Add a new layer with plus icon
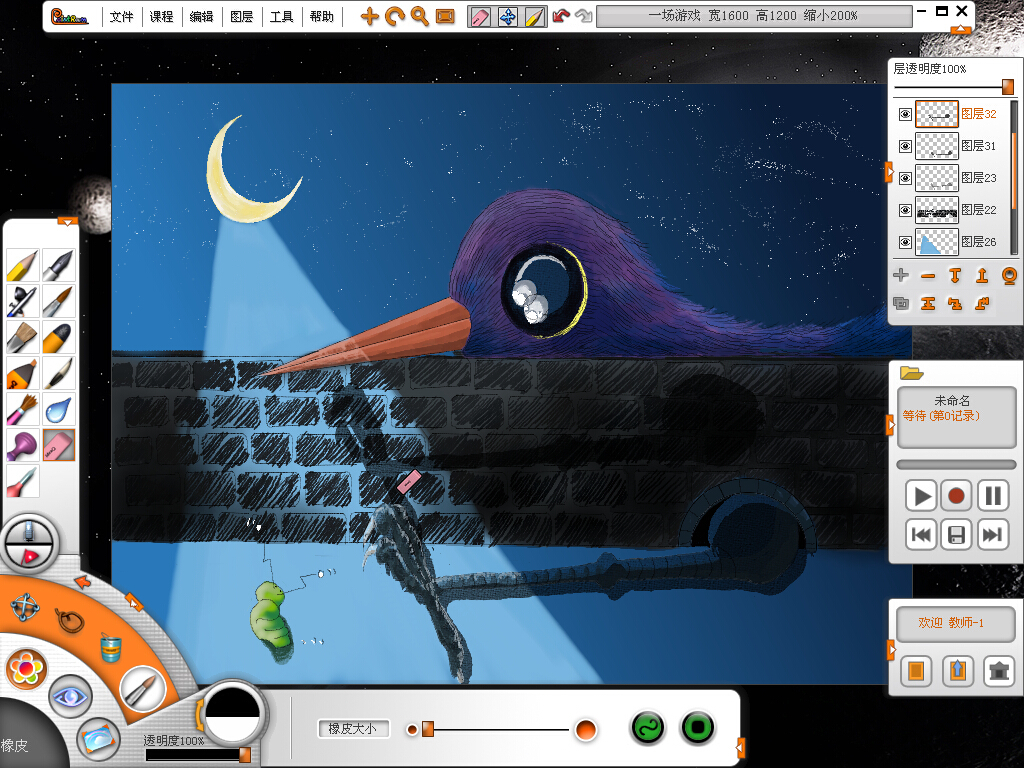The image size is (1024, 768). [901, 276]
